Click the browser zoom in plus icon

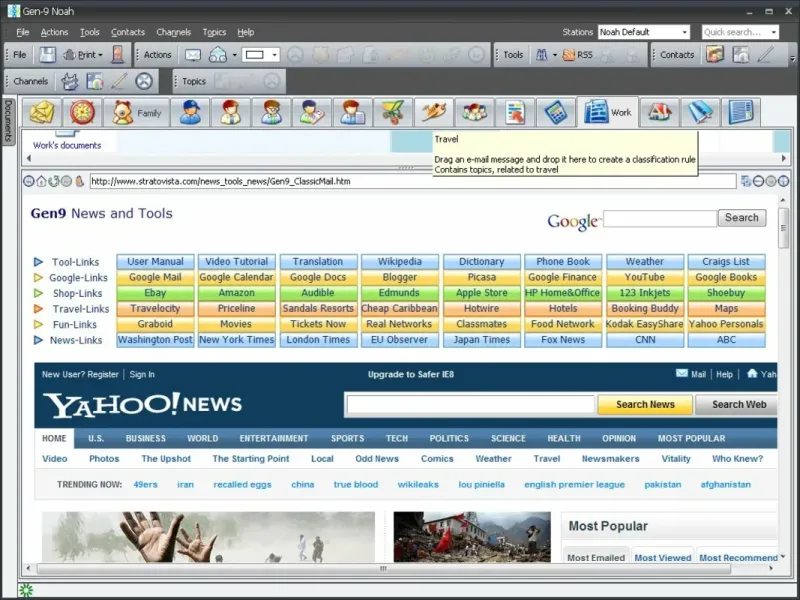[x=784, y=181]
